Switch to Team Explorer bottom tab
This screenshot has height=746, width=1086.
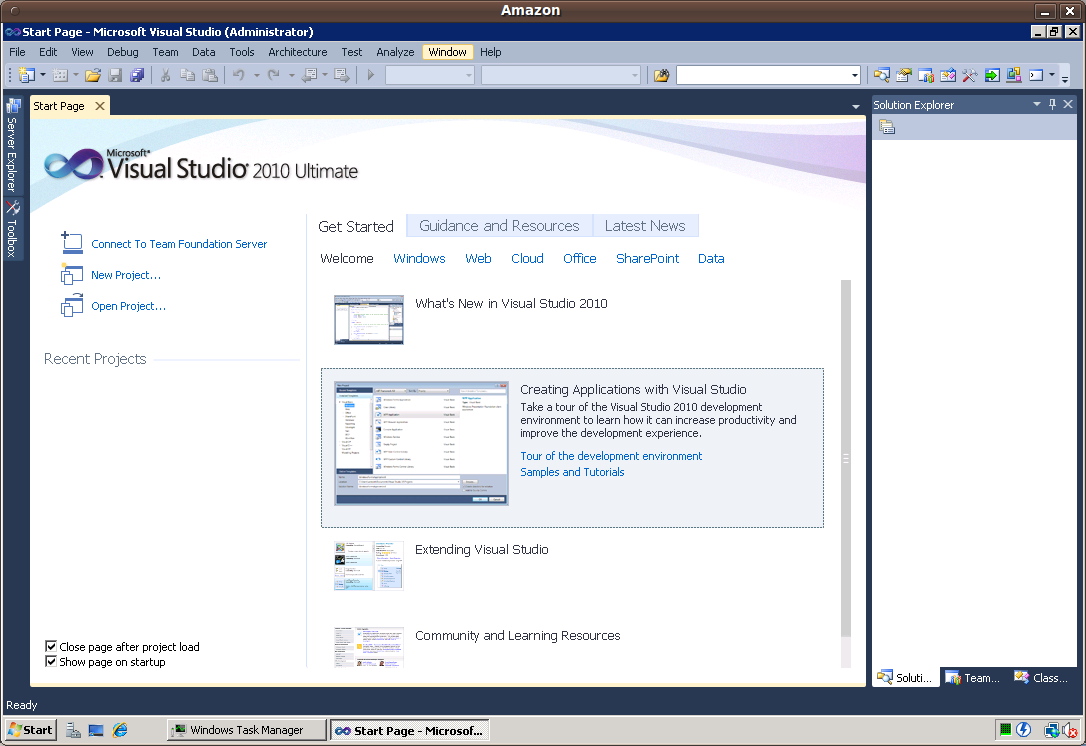[972, 678]
